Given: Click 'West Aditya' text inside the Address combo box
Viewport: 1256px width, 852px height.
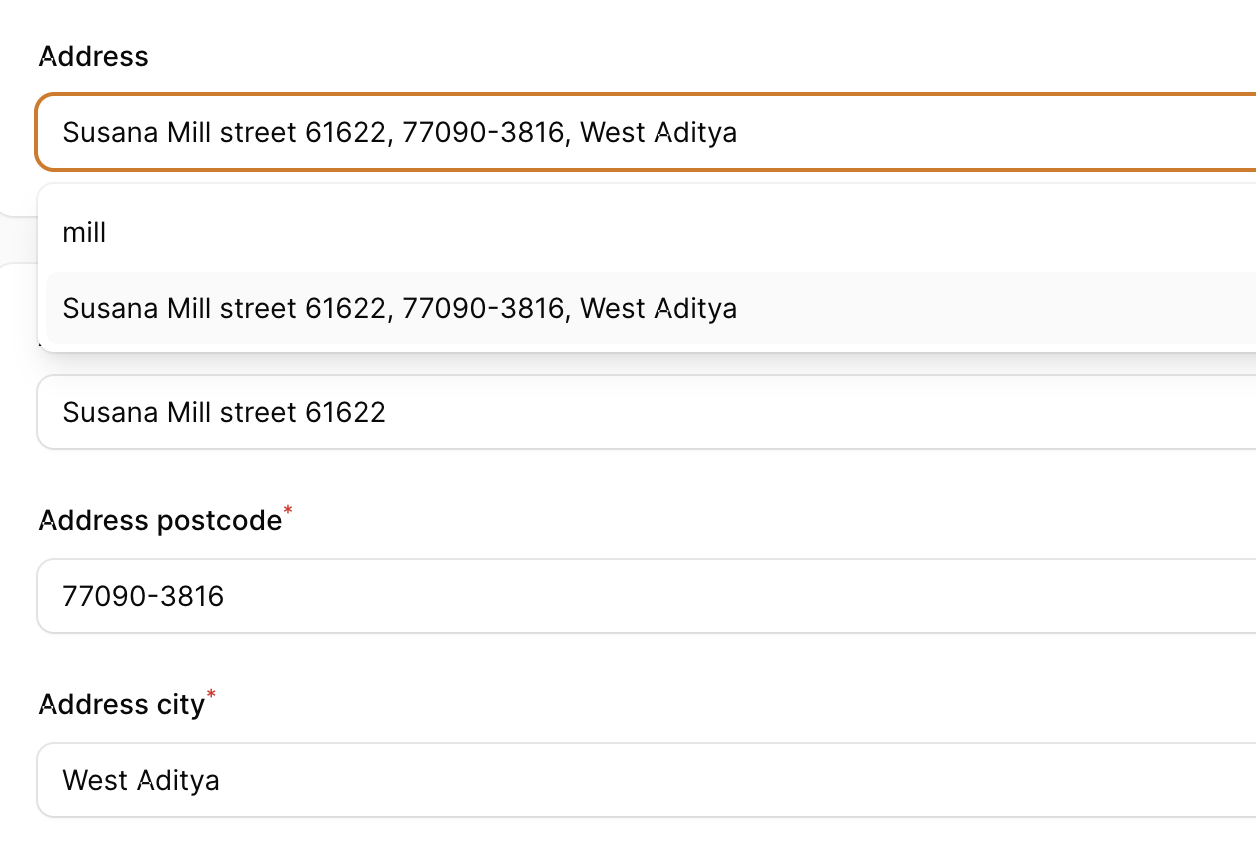Looking at the screenshot, I should click(x=658, y=132).
